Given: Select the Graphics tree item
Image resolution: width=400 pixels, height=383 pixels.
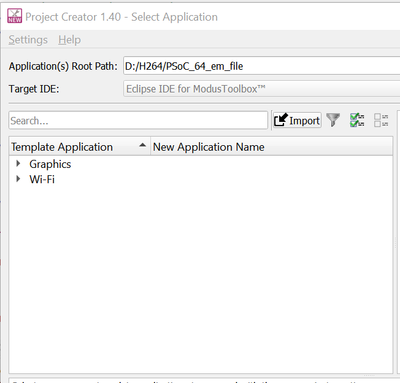Looking at the screenshot, I should [50, 164].
